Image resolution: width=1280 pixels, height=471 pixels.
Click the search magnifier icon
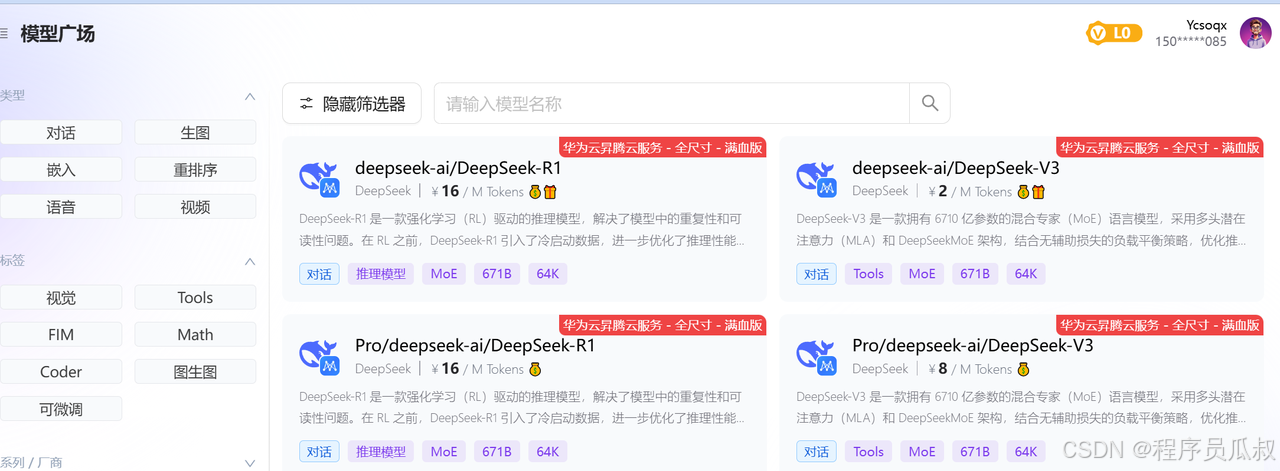pos(930,103)
